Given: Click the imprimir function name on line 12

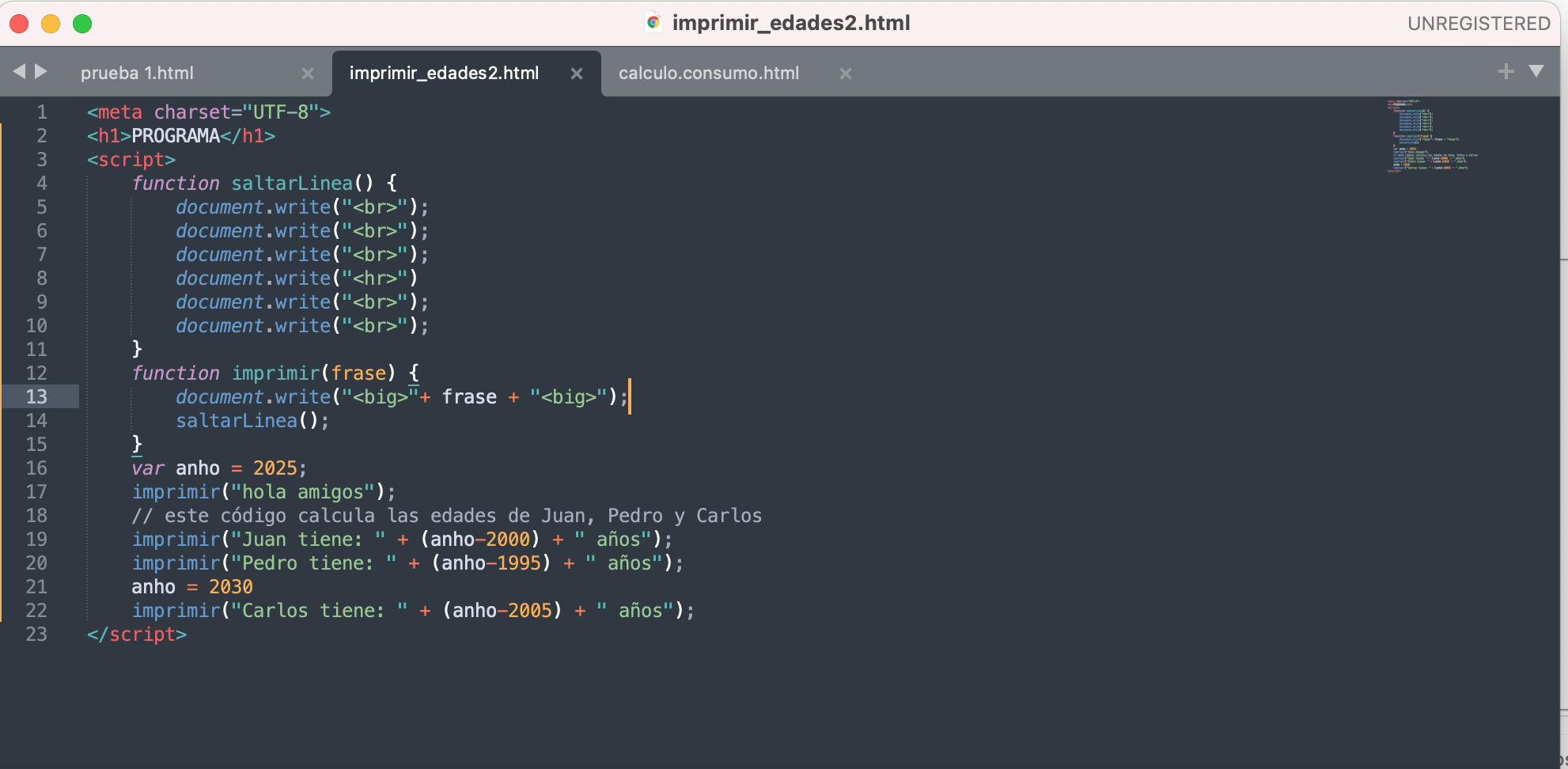Looking at the screenshot, I should pos(275,373).
